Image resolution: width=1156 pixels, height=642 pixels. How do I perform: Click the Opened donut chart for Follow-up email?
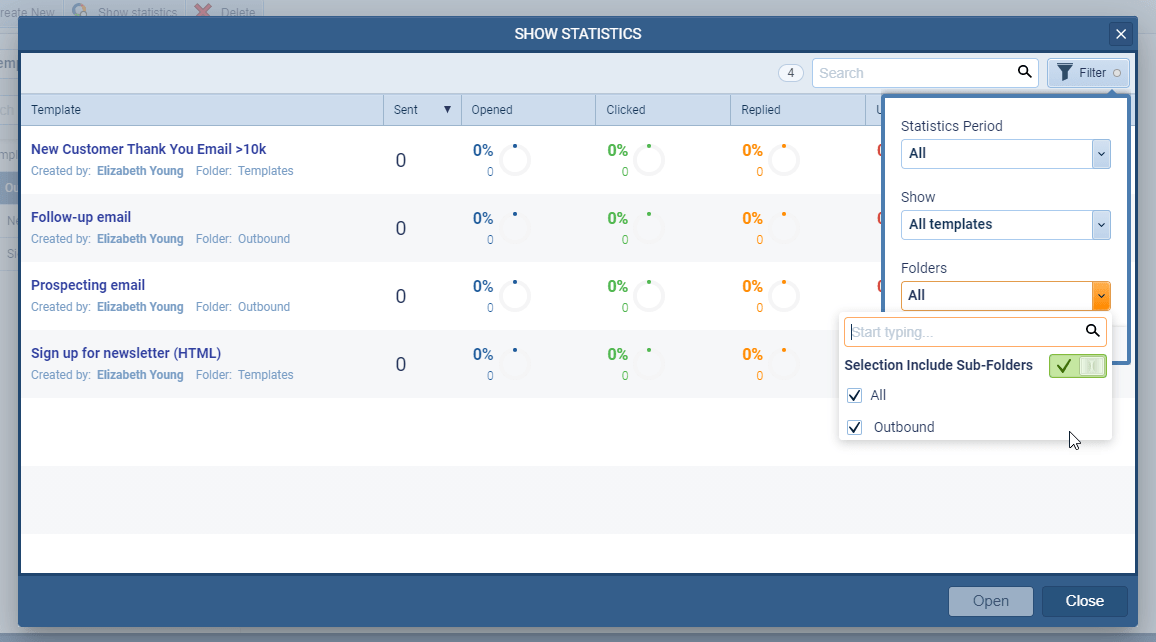click(x=514, y=227)
